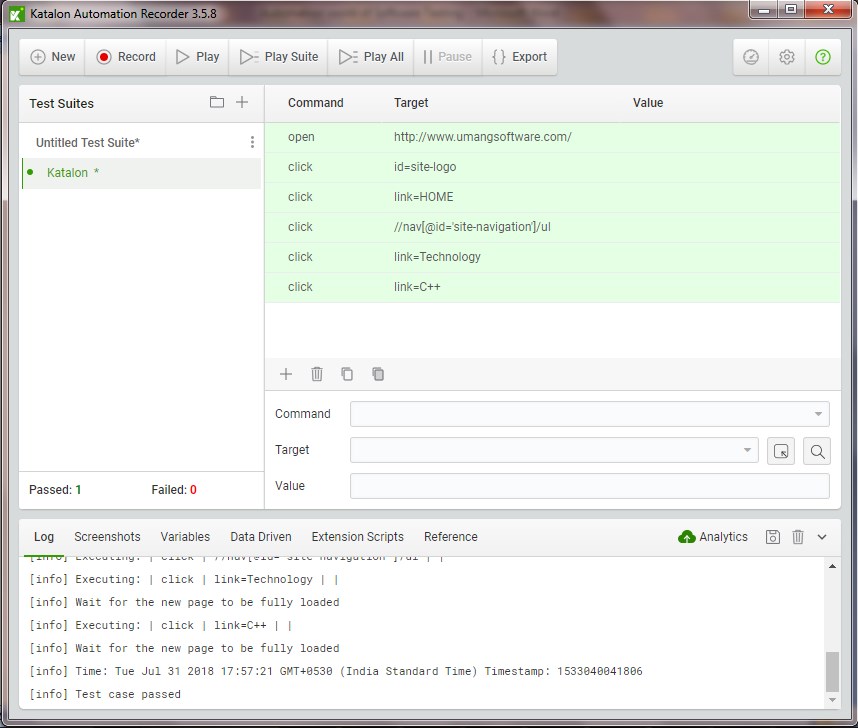Click the Target column header

click(411, 103)
